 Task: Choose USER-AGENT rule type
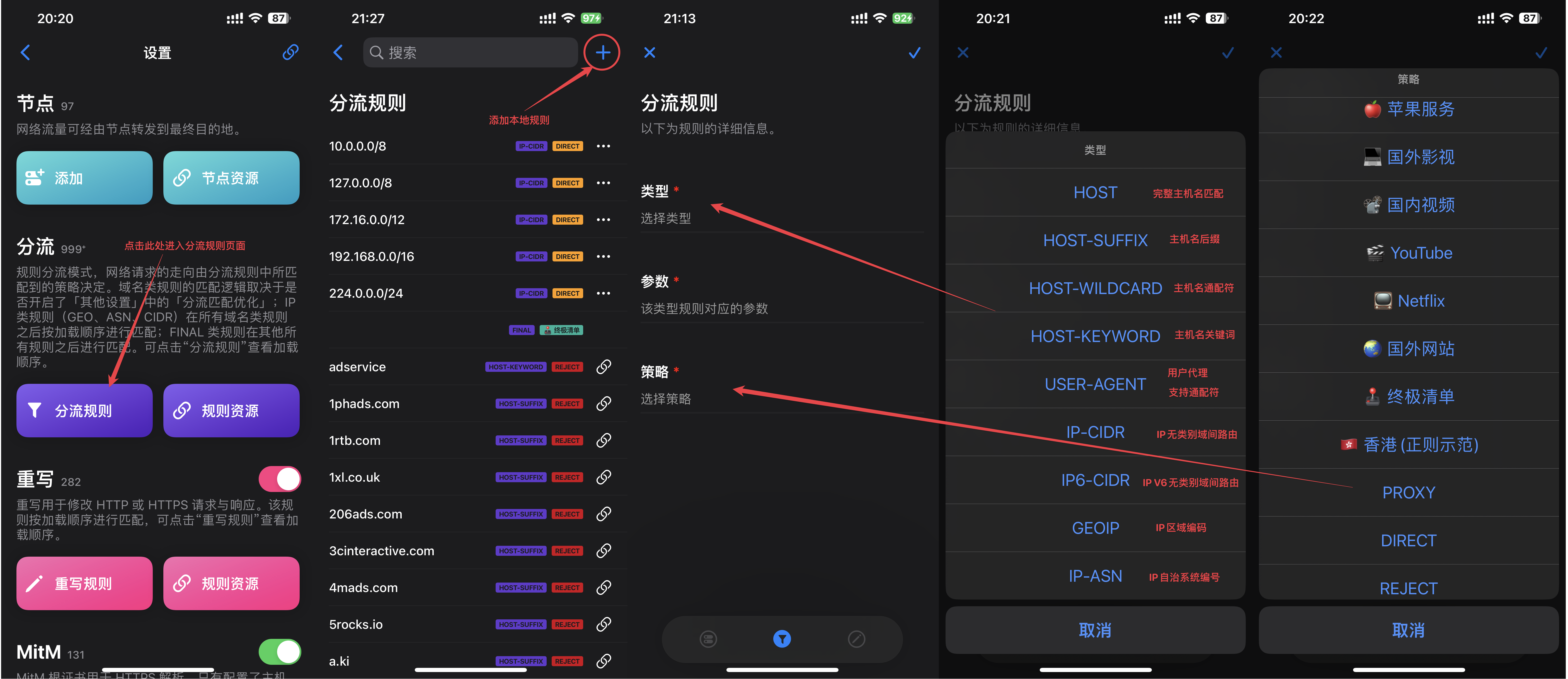tap(1095, 384)
